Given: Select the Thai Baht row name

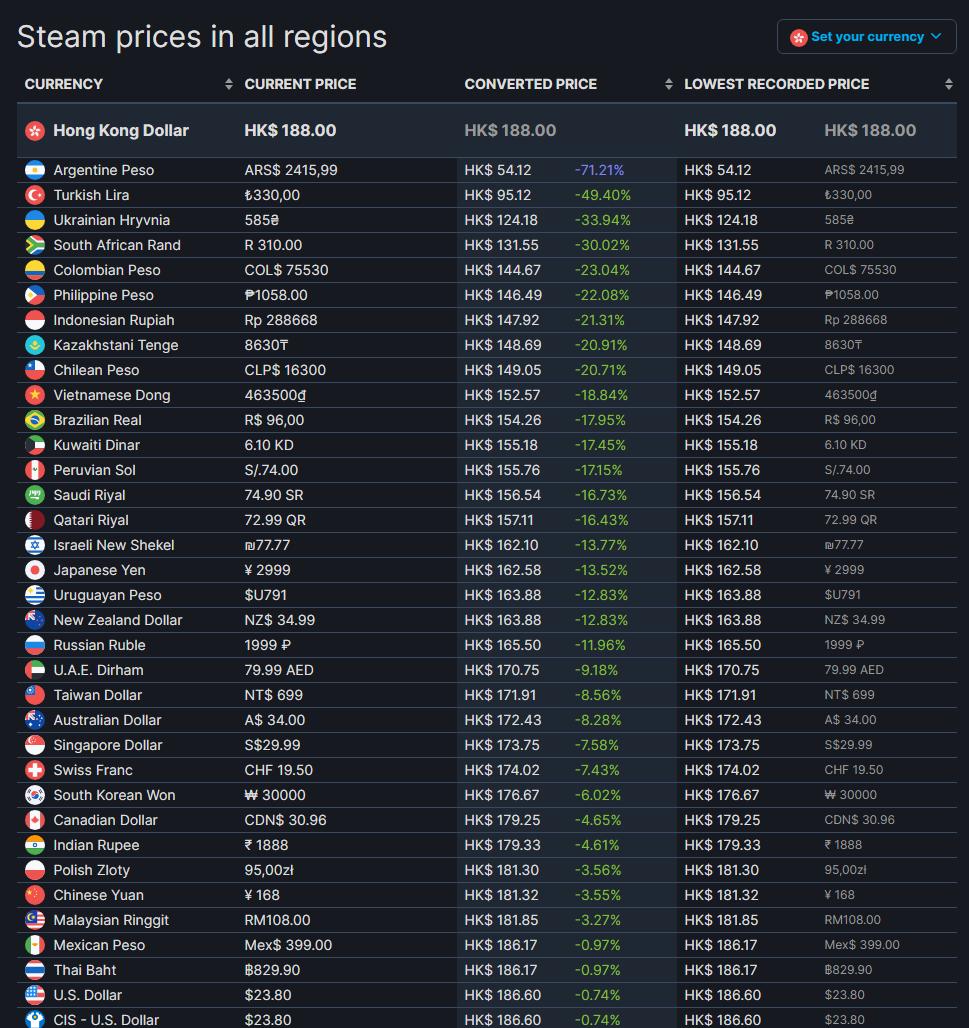Looking at the screenshot, I should [x=85, y=970].
